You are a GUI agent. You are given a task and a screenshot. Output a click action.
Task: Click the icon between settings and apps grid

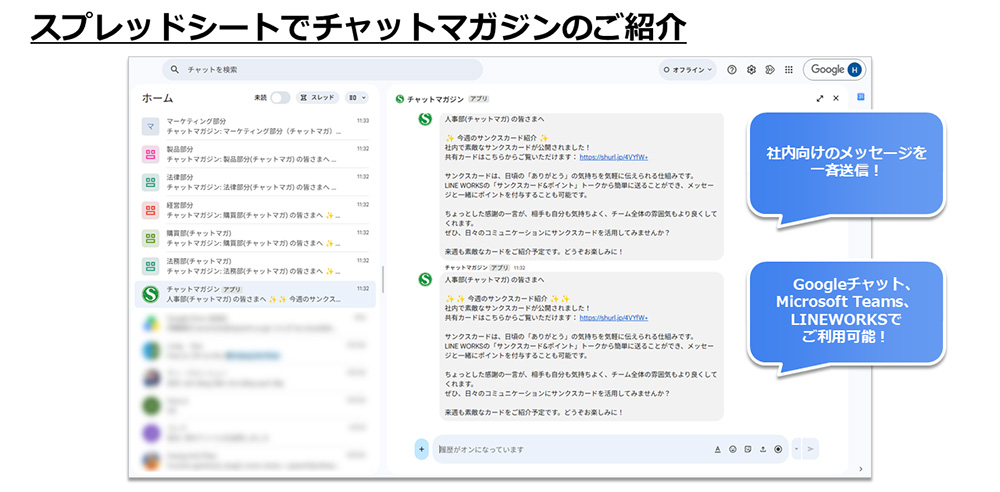tap(770, 70)
